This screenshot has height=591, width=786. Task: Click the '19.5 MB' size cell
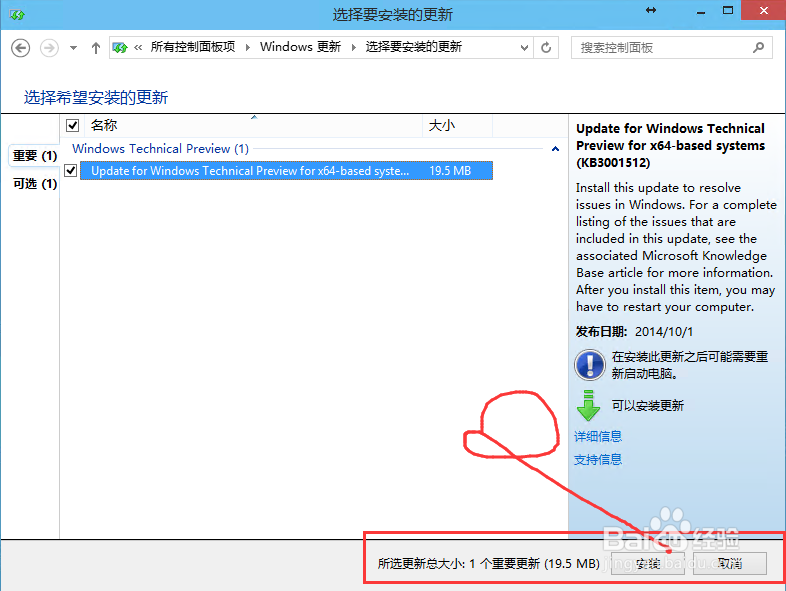[x=450, y=171]
